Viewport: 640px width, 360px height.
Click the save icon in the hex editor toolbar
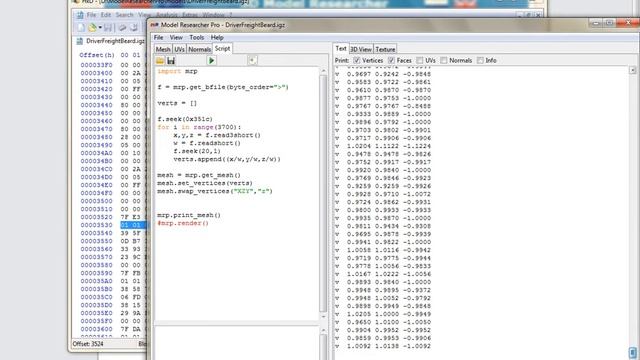click(x=108, y=27)
